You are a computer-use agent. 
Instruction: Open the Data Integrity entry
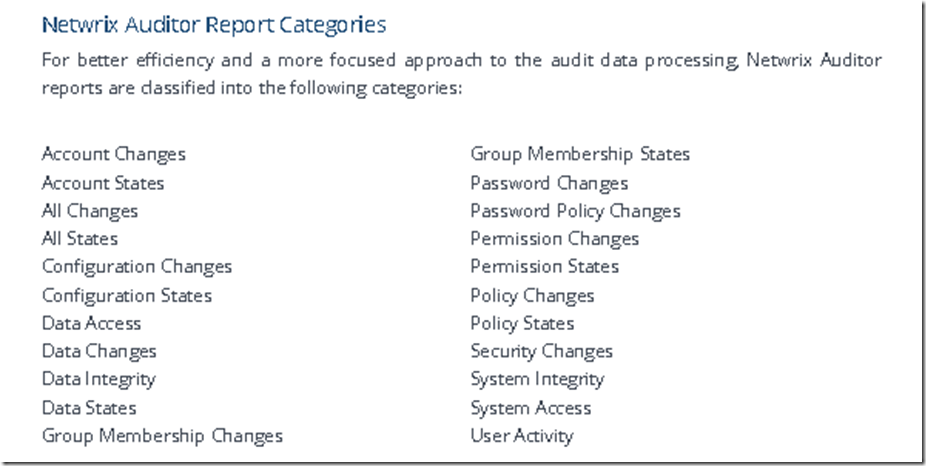click(99, 379)
